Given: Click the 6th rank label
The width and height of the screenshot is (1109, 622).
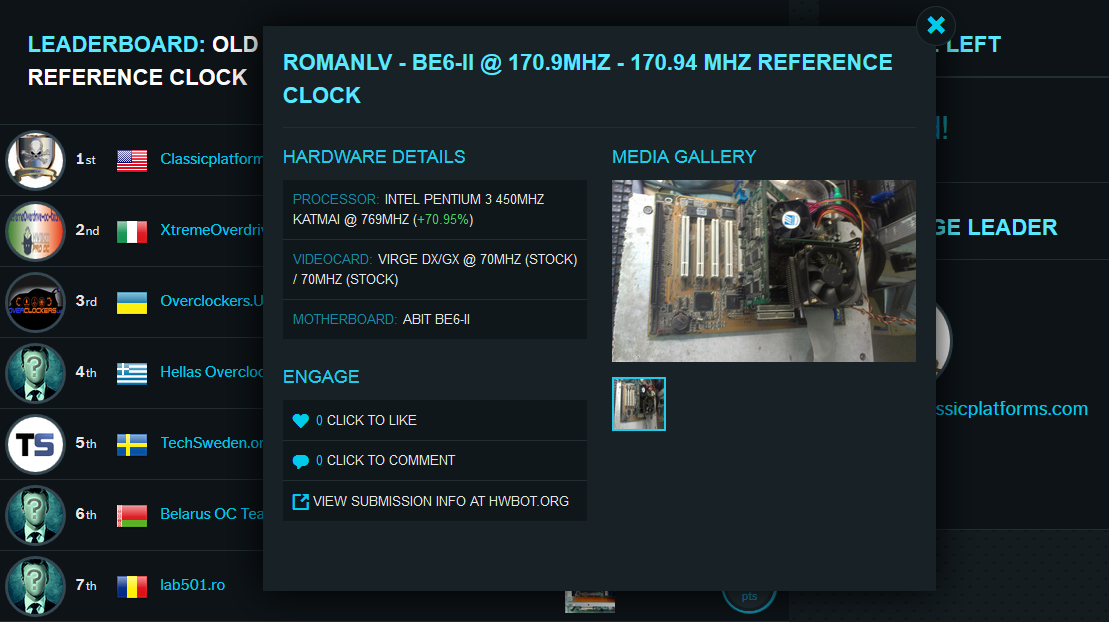Looking at the screenshot, I should pos(86,514).
